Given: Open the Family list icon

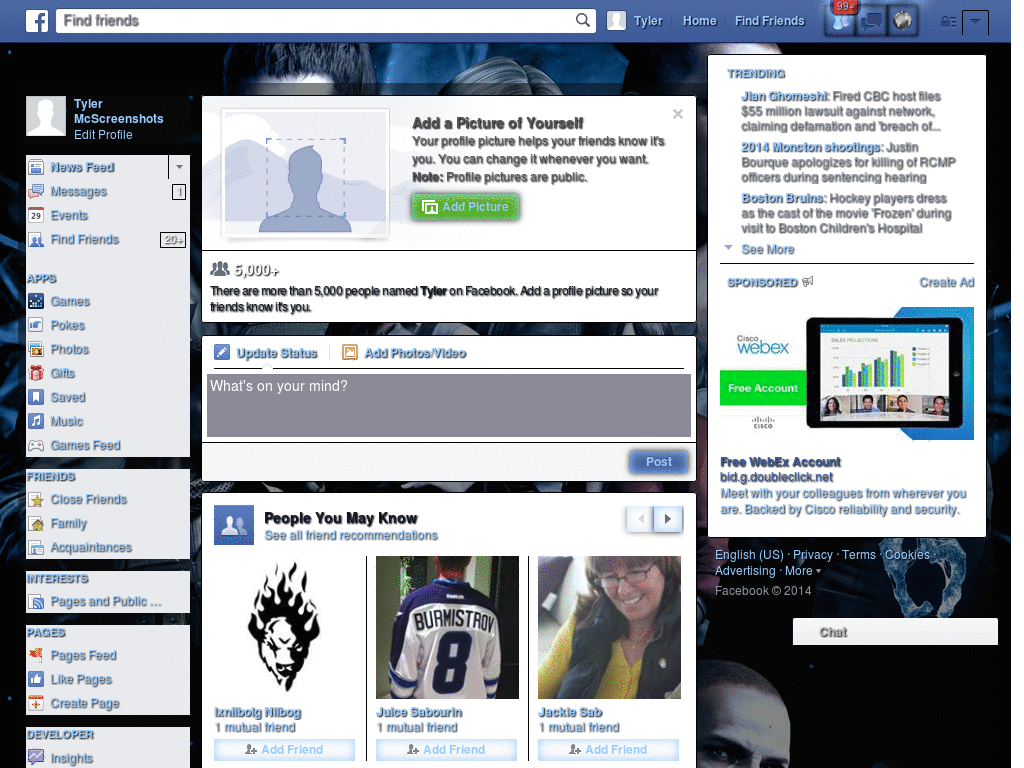Looking at the screenshot, I should coord(36,524).
